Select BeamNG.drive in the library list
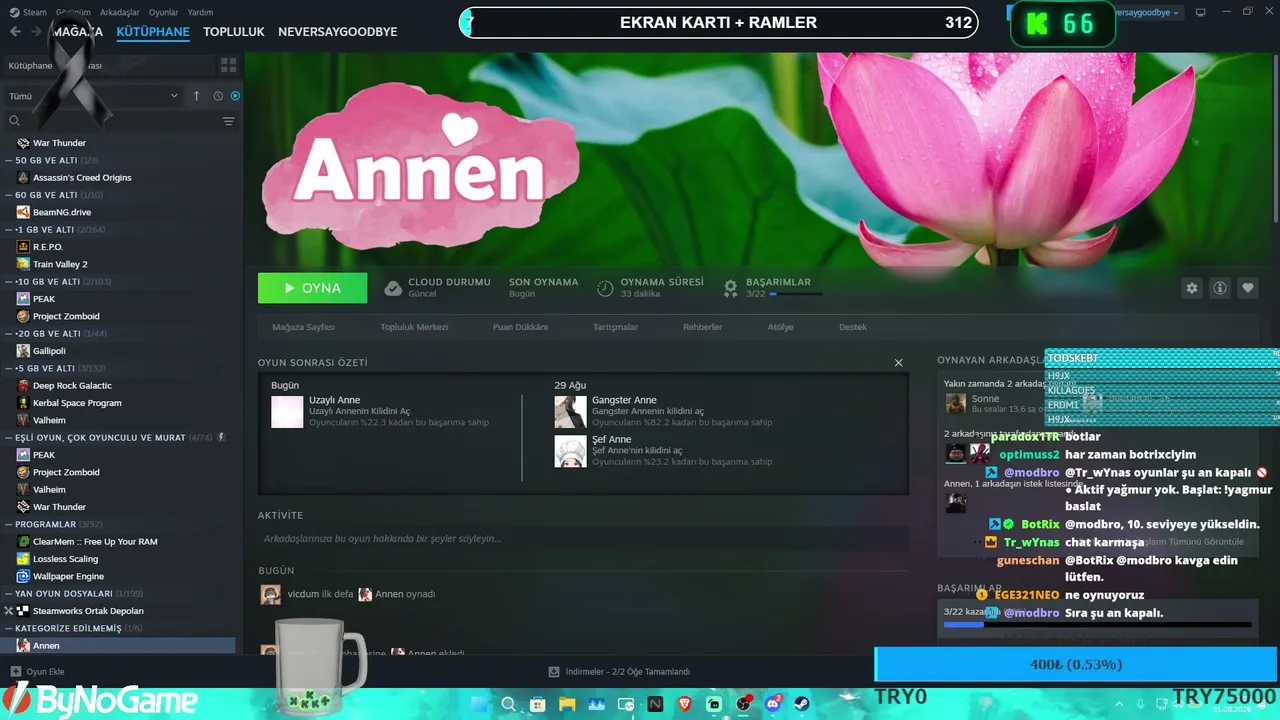This screenshot has height=720, width=1280. point(62,212)
